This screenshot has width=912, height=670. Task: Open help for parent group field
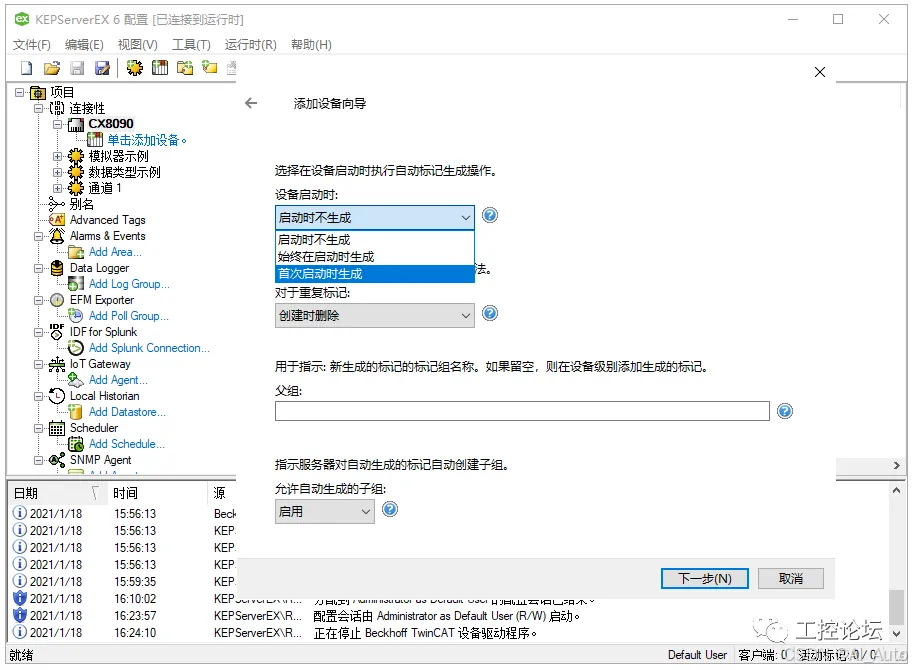pos(785,411)
